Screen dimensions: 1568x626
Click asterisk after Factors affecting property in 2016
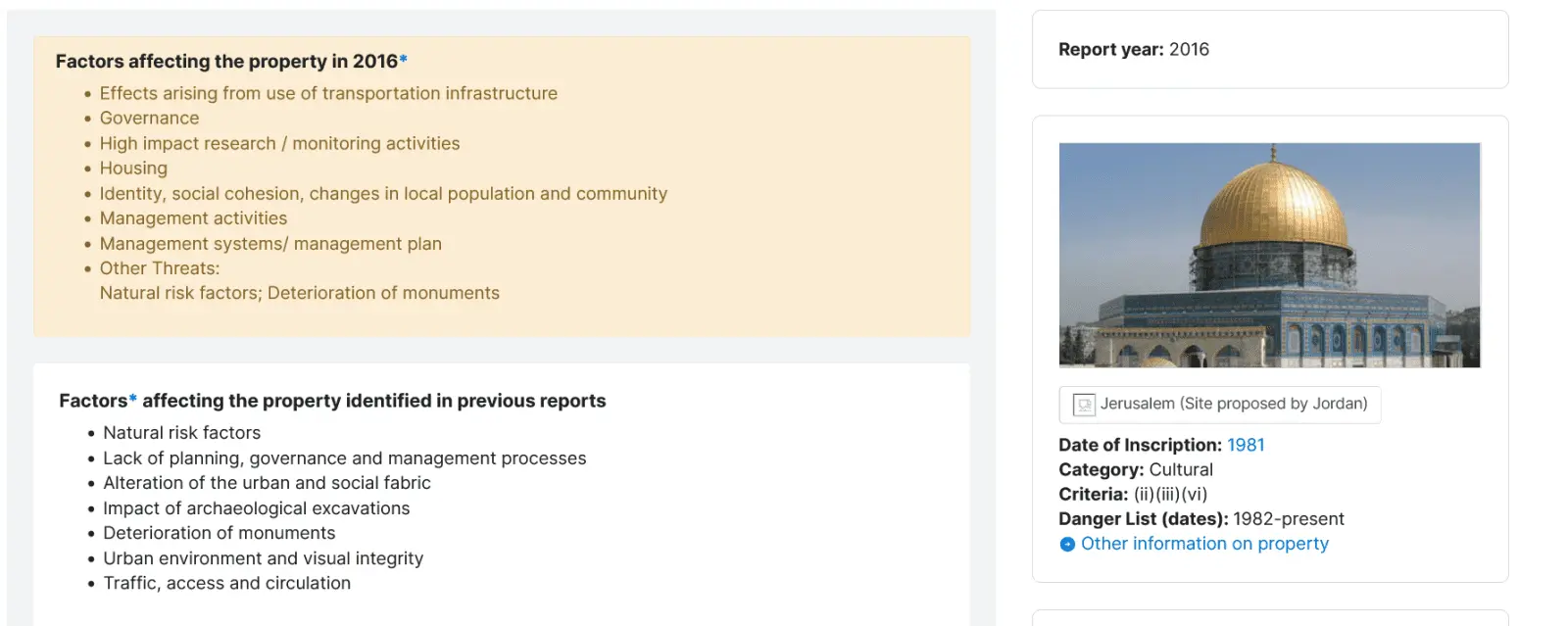pos(403,59)
